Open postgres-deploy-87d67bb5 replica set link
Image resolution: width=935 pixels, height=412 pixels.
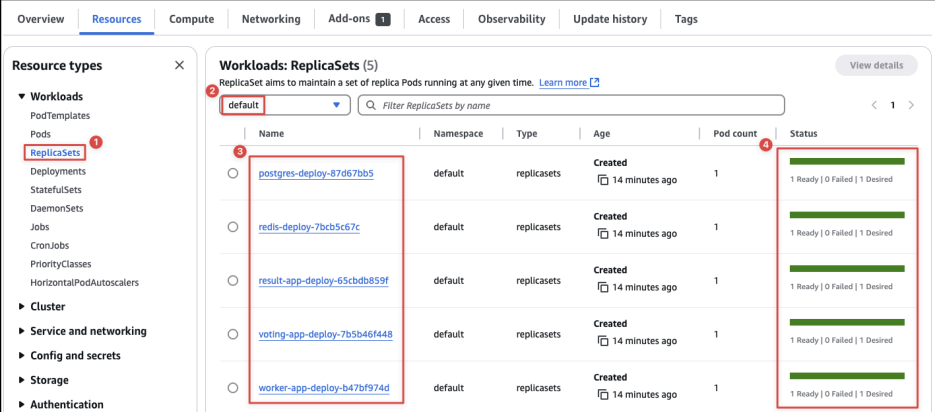[x=316, y=174]
